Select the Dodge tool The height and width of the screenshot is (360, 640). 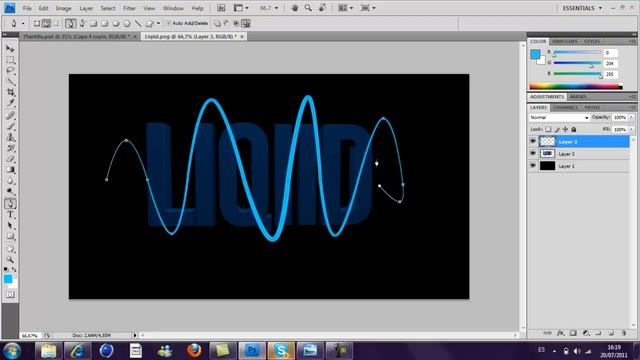coord(10,191)
